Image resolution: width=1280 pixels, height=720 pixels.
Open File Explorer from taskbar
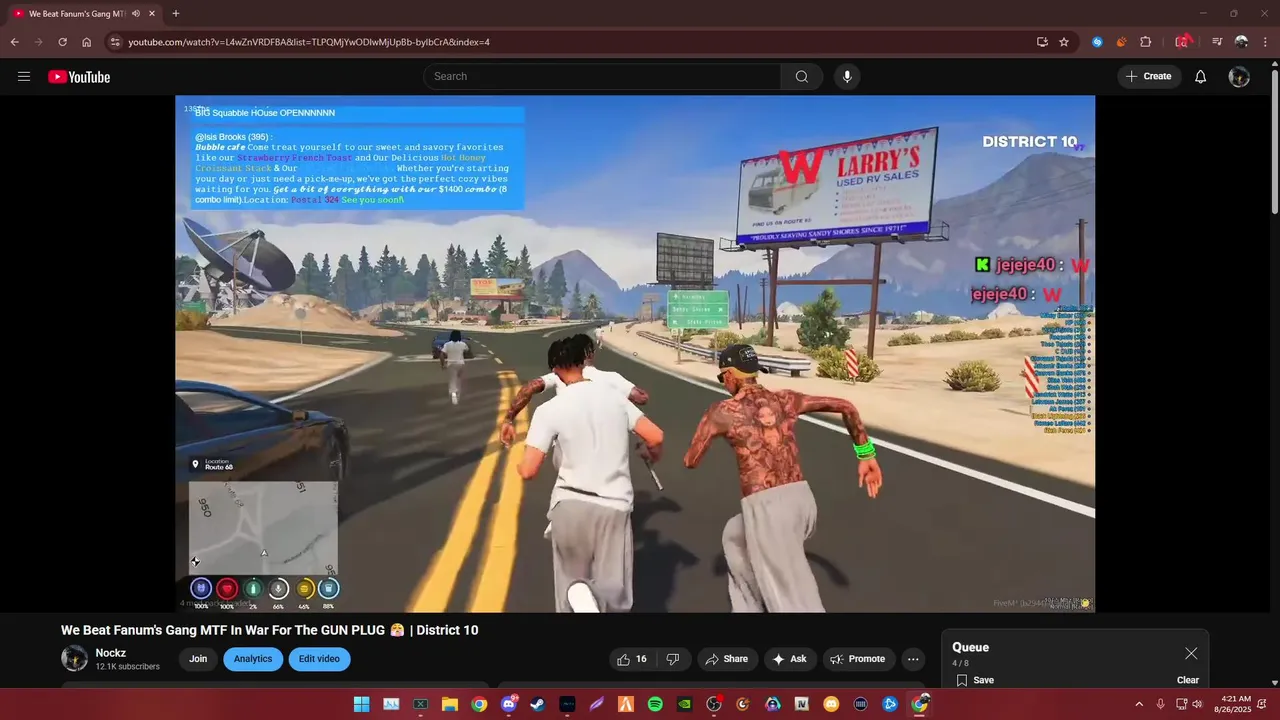[450, 704]
